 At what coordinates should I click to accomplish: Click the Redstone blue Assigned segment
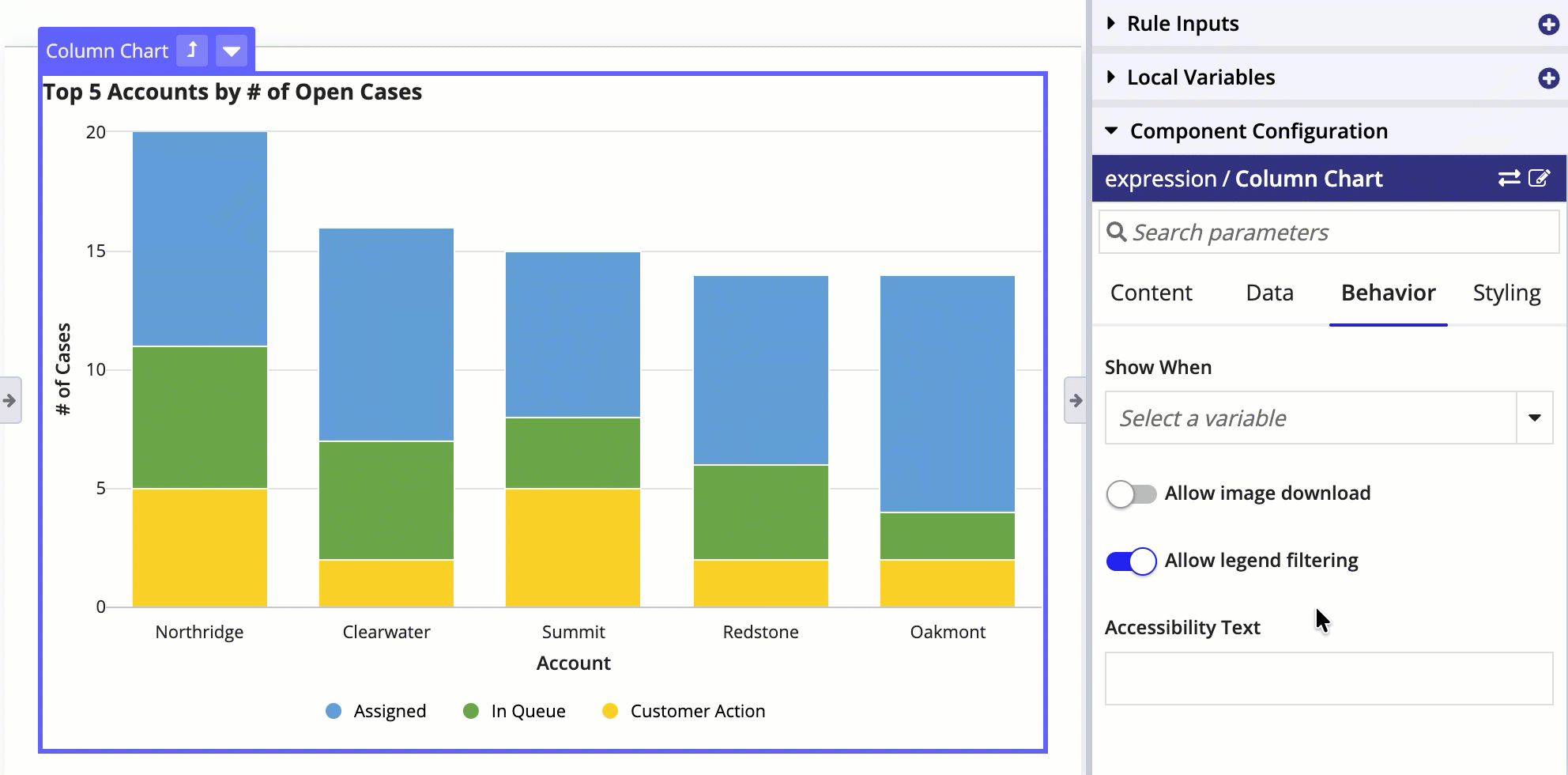click(x=761, y=370)
